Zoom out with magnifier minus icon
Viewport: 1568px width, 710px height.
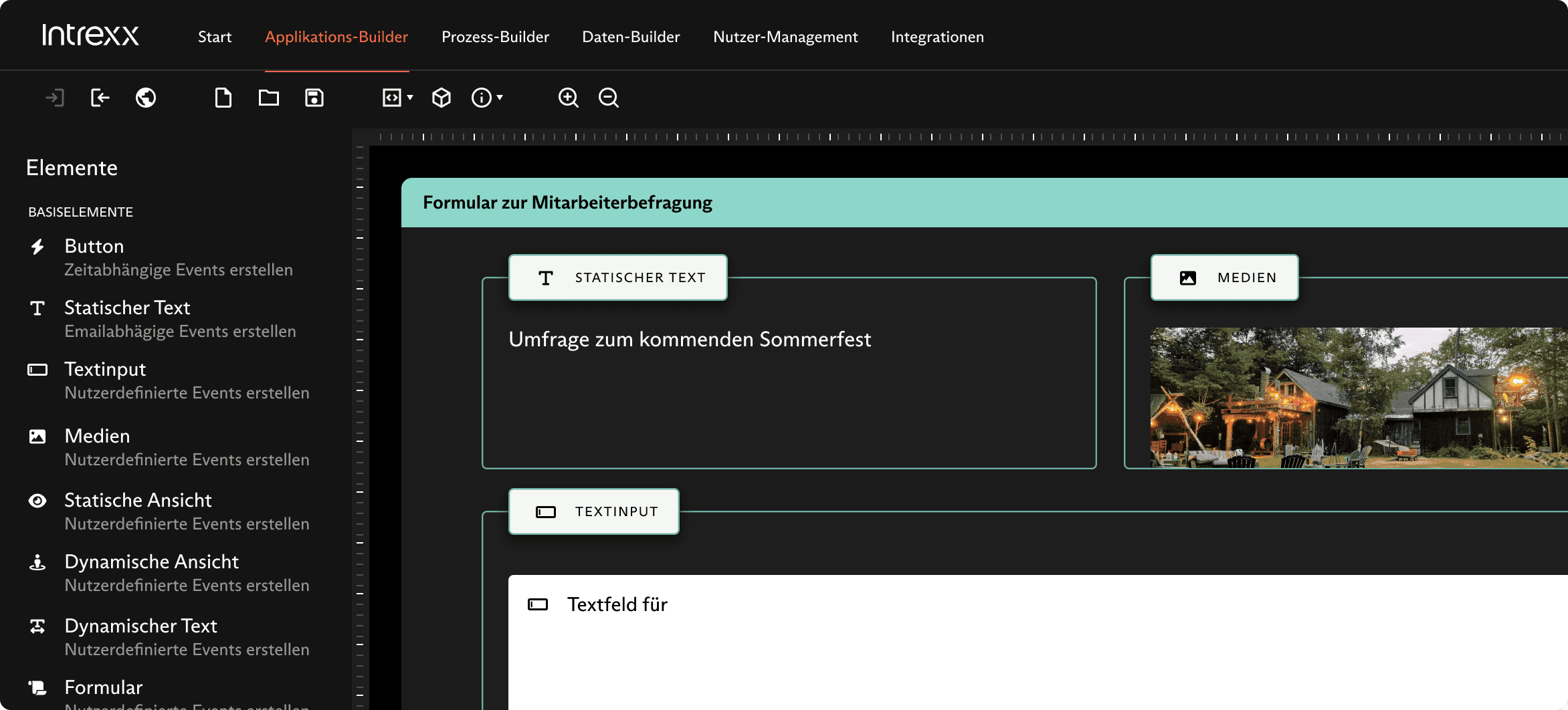608,98
